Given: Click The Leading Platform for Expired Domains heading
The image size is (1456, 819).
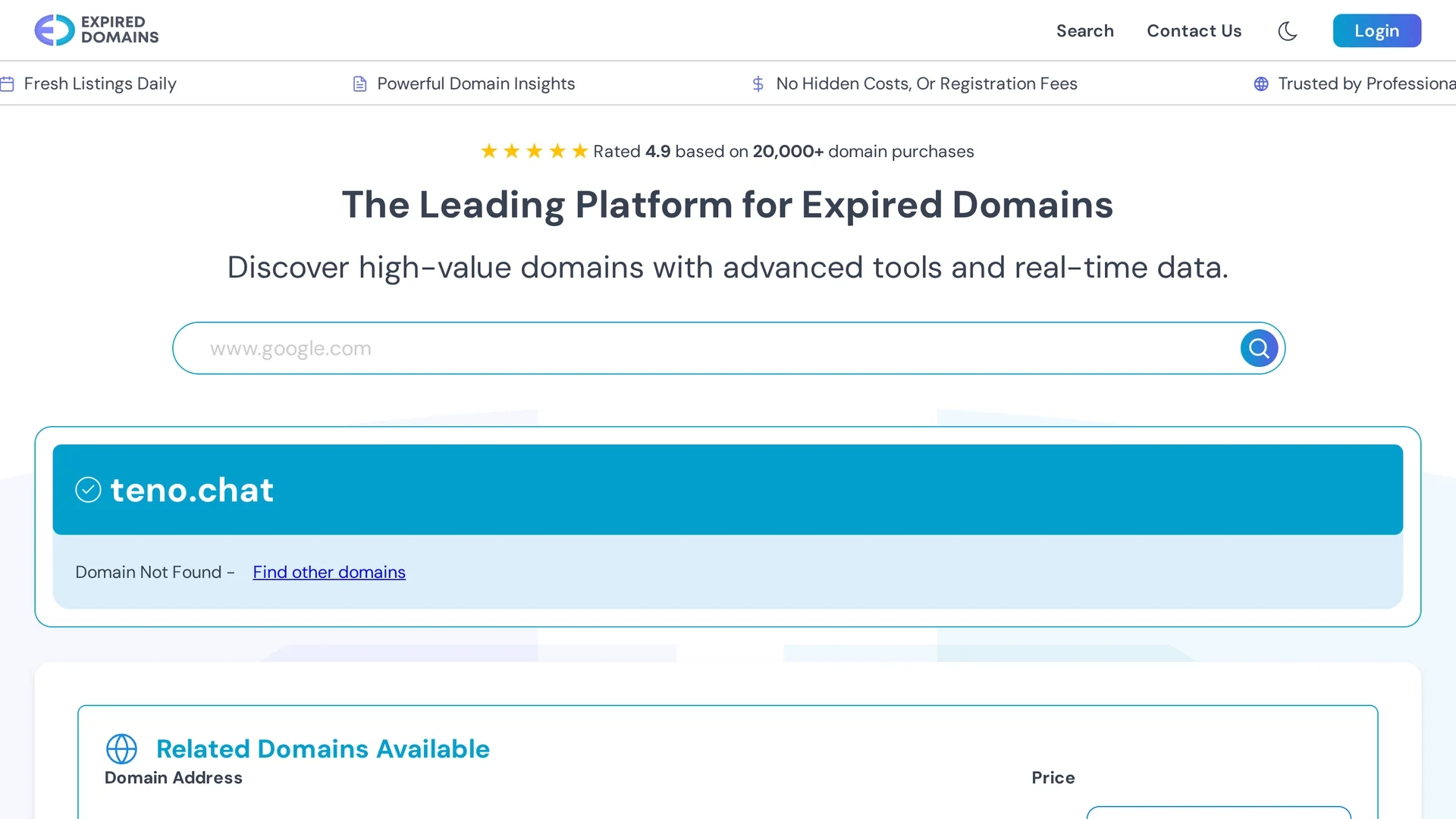Looking at the screenshot, I should 727,205.
